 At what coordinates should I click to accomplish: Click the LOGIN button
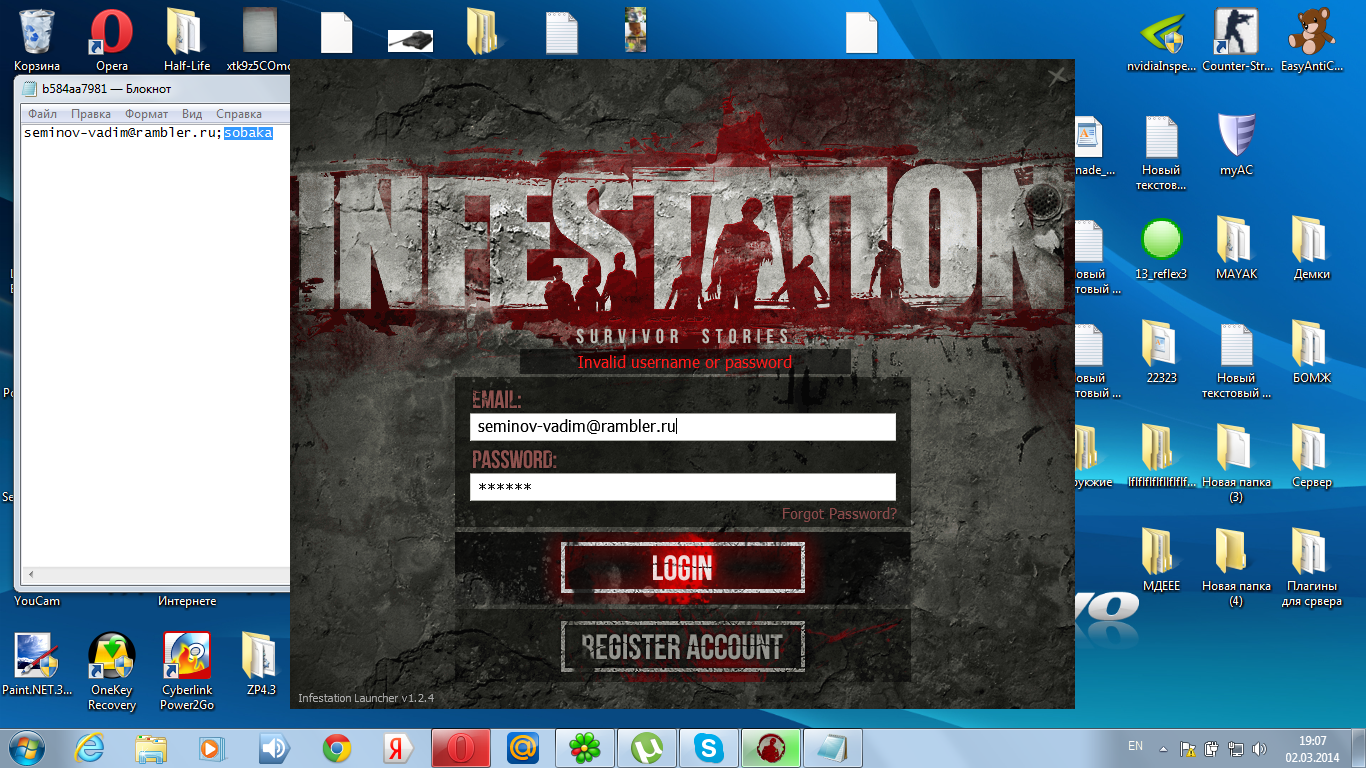click(x=683, y=567)
